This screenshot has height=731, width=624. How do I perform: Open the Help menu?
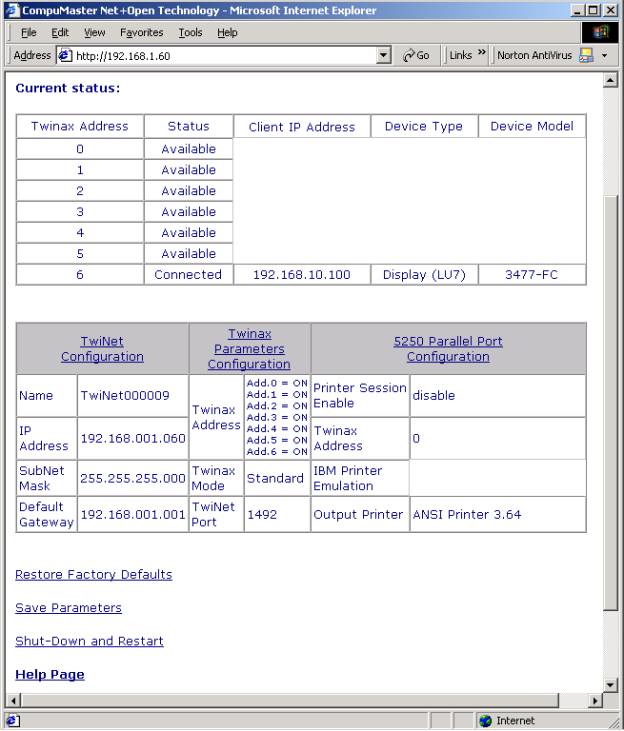click(228, 33)
